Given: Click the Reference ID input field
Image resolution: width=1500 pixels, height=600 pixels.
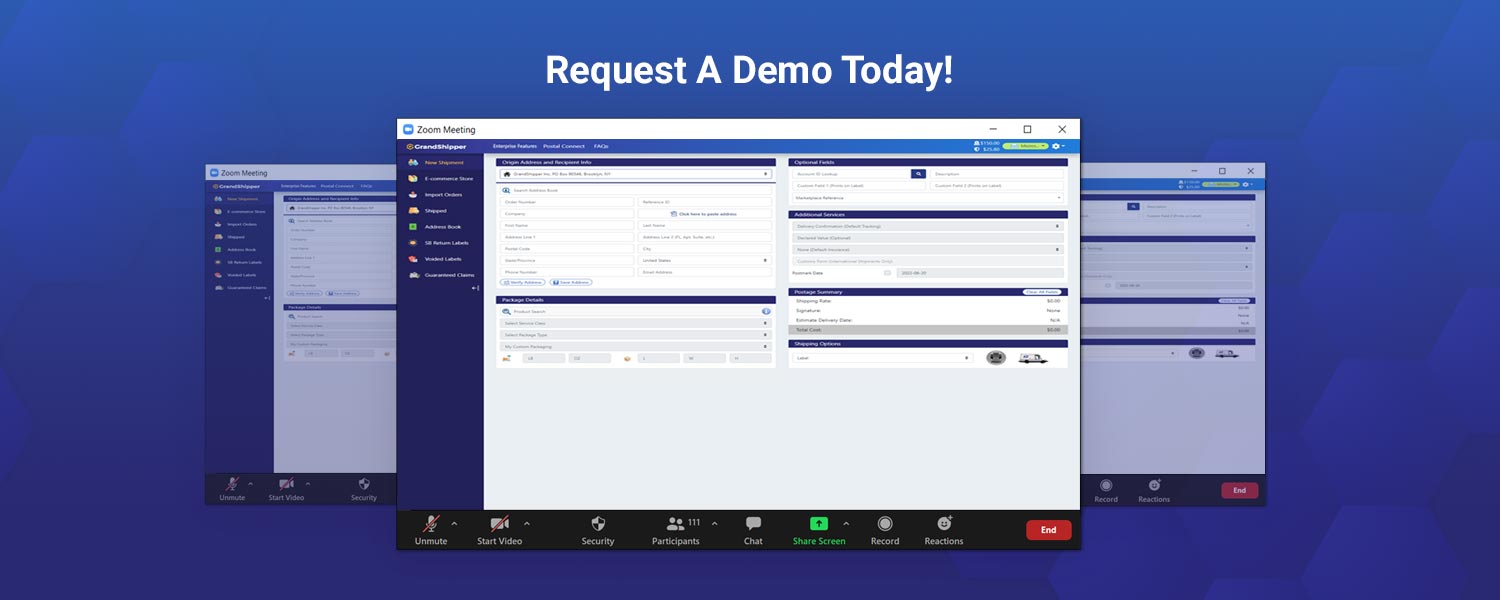Looking at the screenshot, I should pos(705,202).
